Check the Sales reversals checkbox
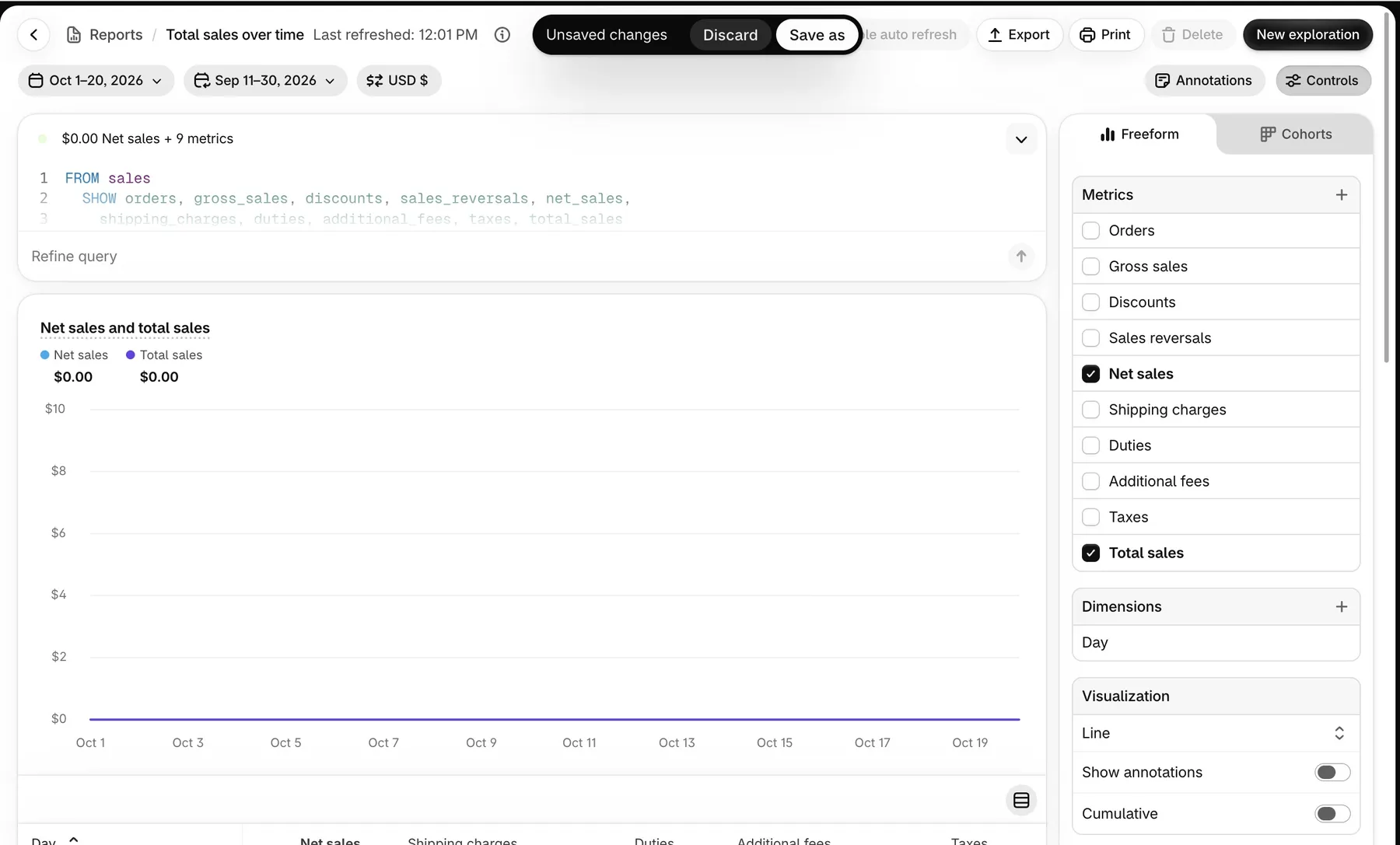The width and height of the screenshot is (1400, 845). [1091, 338]
